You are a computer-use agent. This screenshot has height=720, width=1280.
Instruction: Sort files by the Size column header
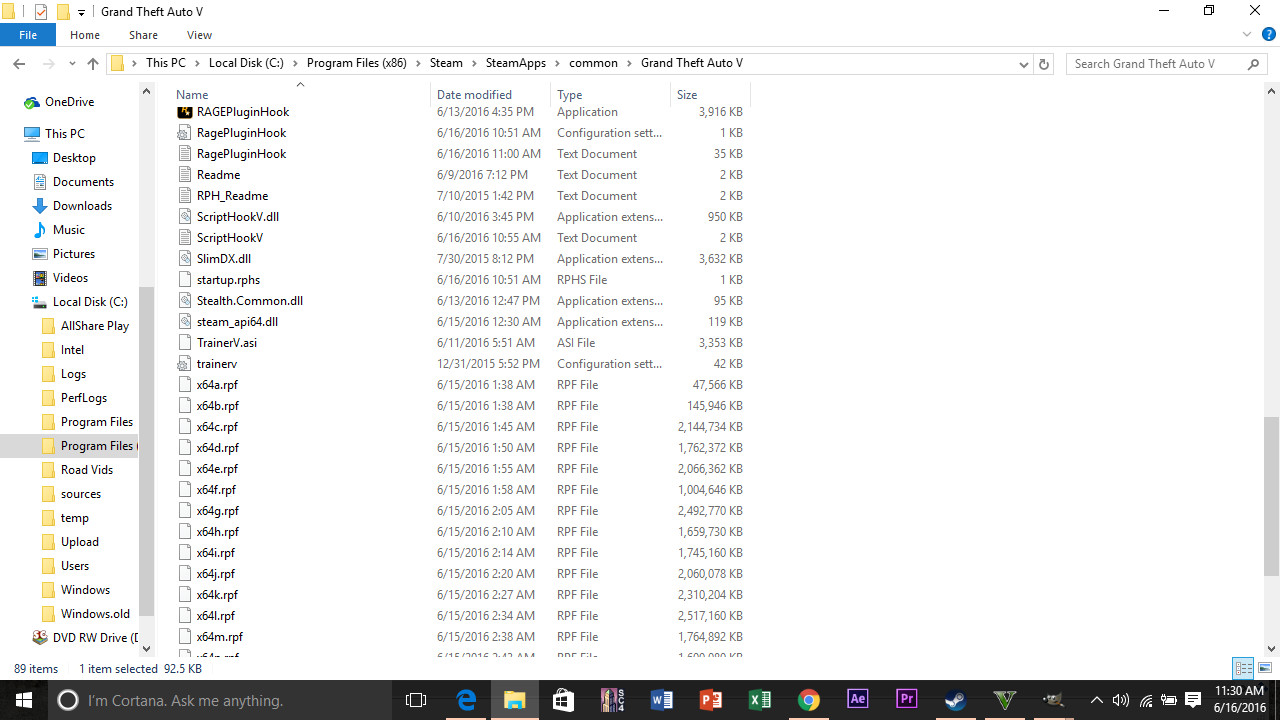pyautogui.click(x=710, y=95)
